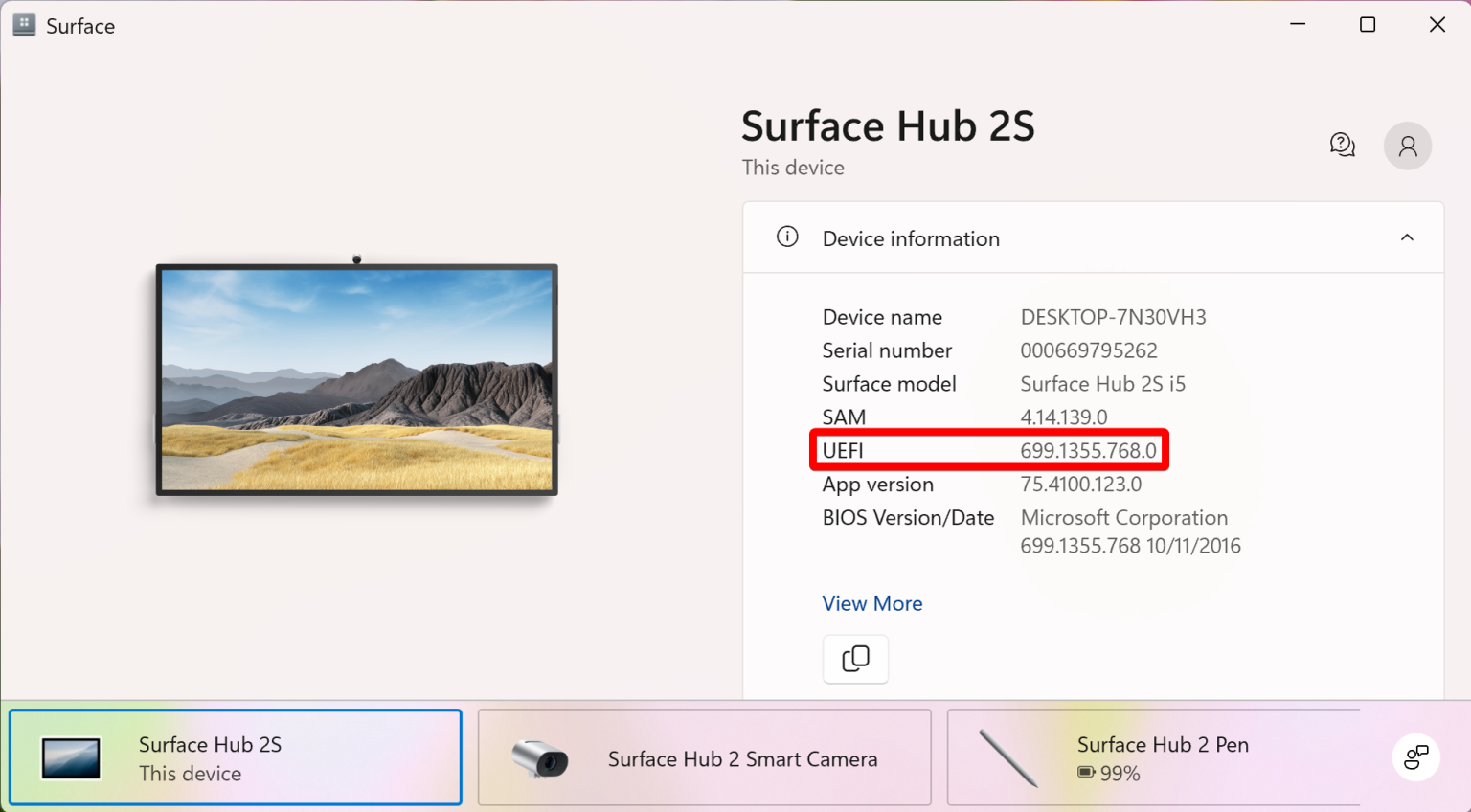Image resolution: width=1471 pixels, height=812 pixels.
Task: Collapse the Device information section
Action: click(1407, 237)
